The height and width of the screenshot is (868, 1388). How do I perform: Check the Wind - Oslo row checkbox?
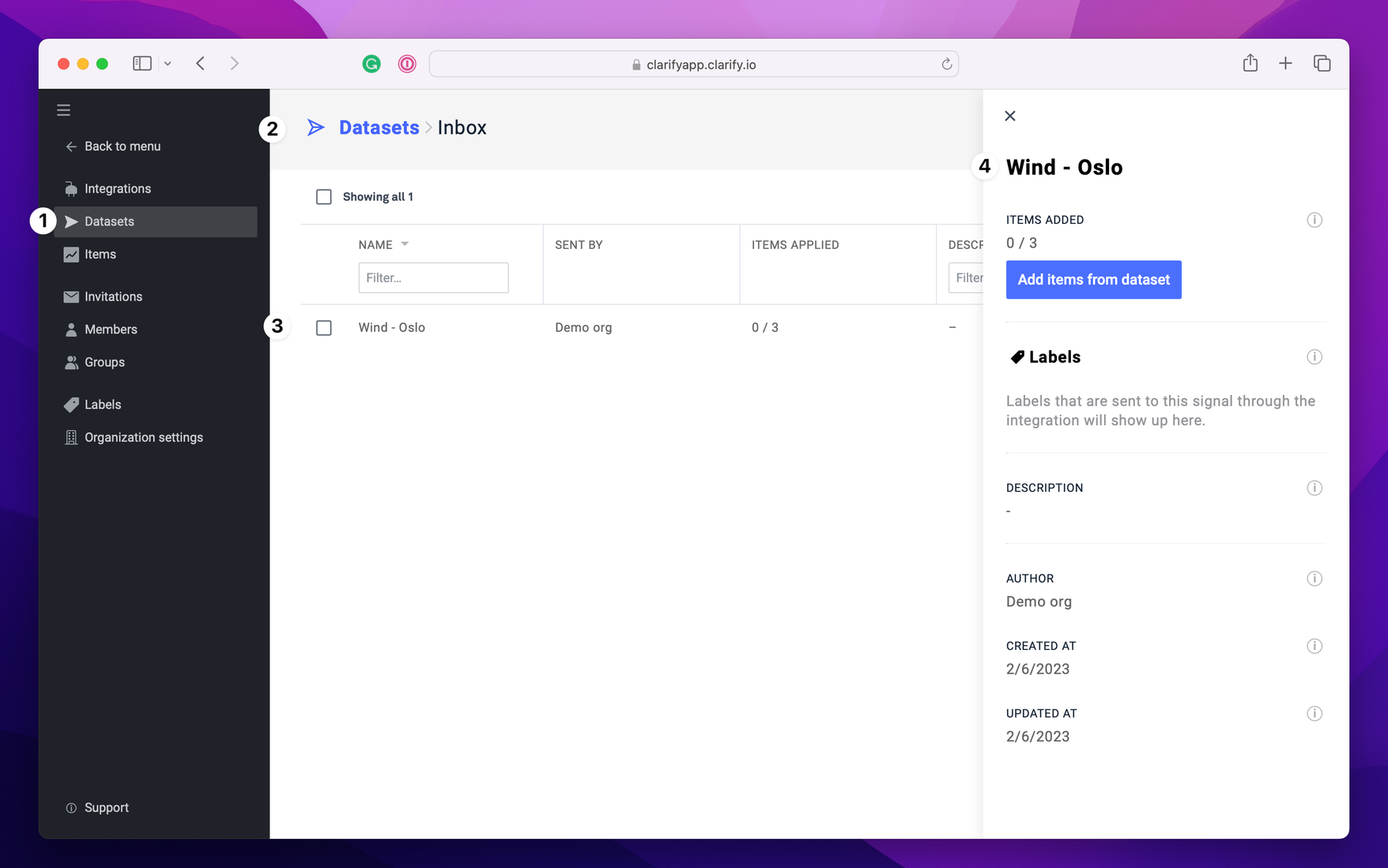click(324, 327)
